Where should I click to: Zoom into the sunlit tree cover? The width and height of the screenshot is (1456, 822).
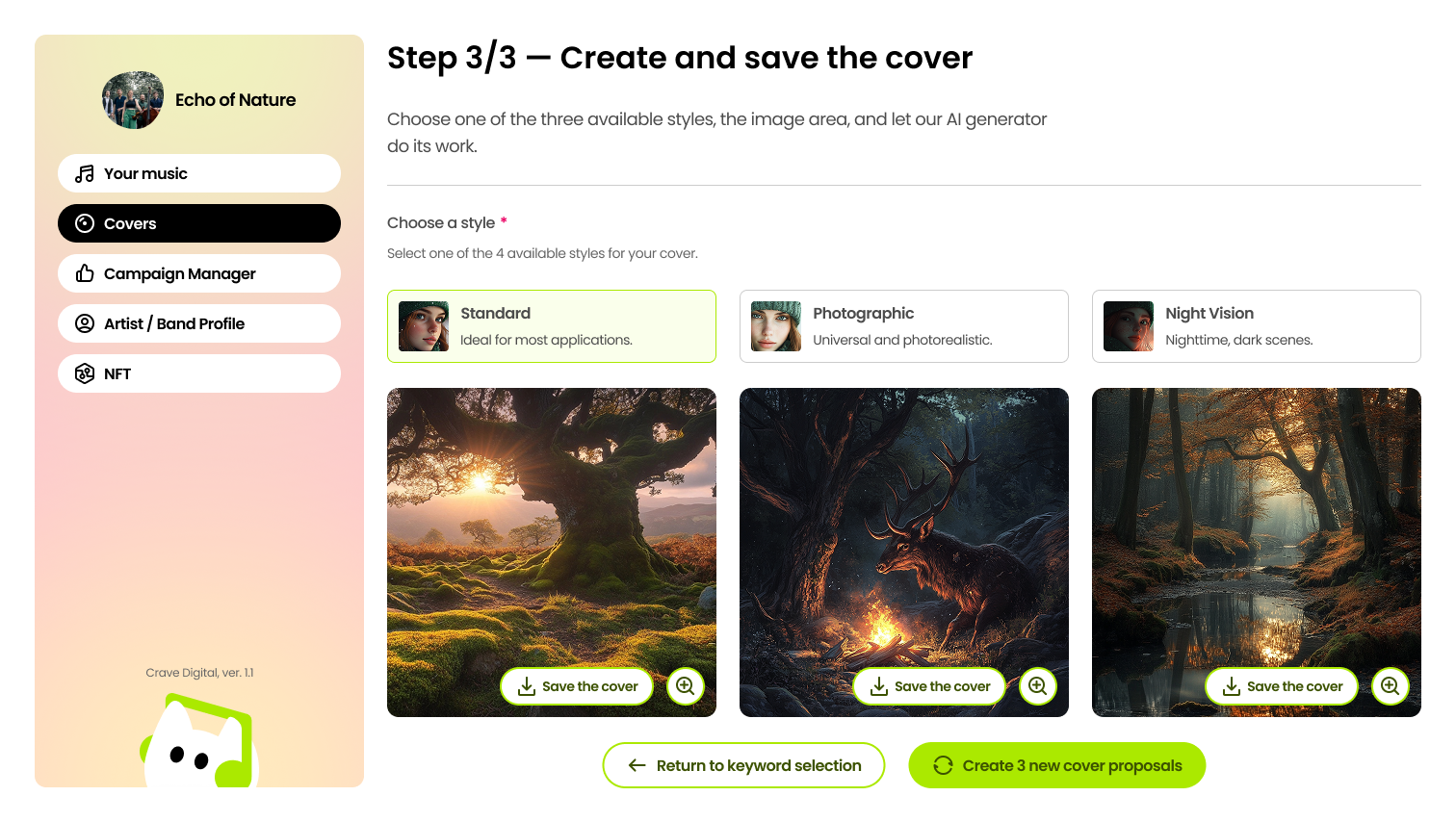point(686,686)
